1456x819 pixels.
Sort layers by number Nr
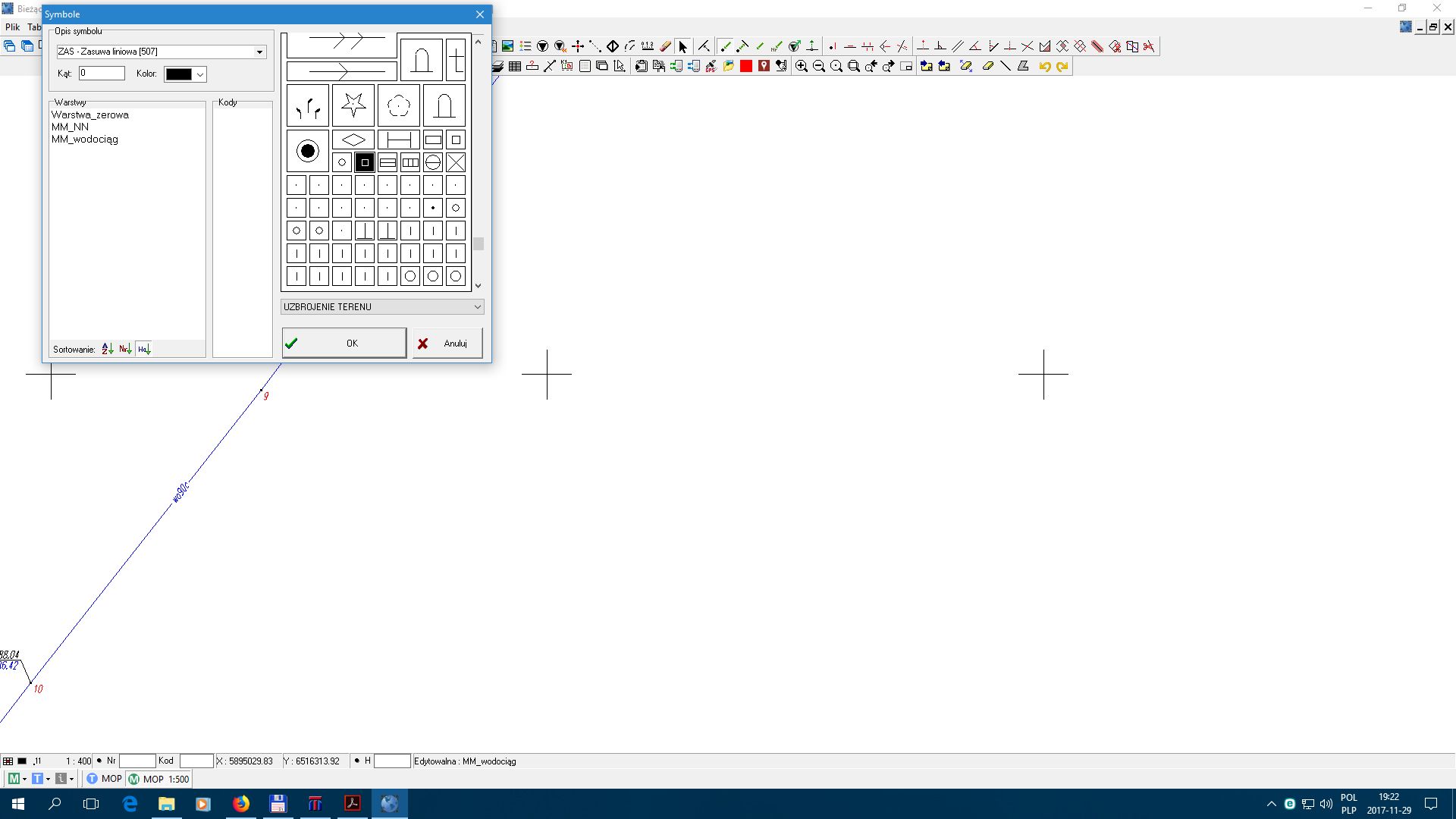pyautogui.click(x=125, y=349)
